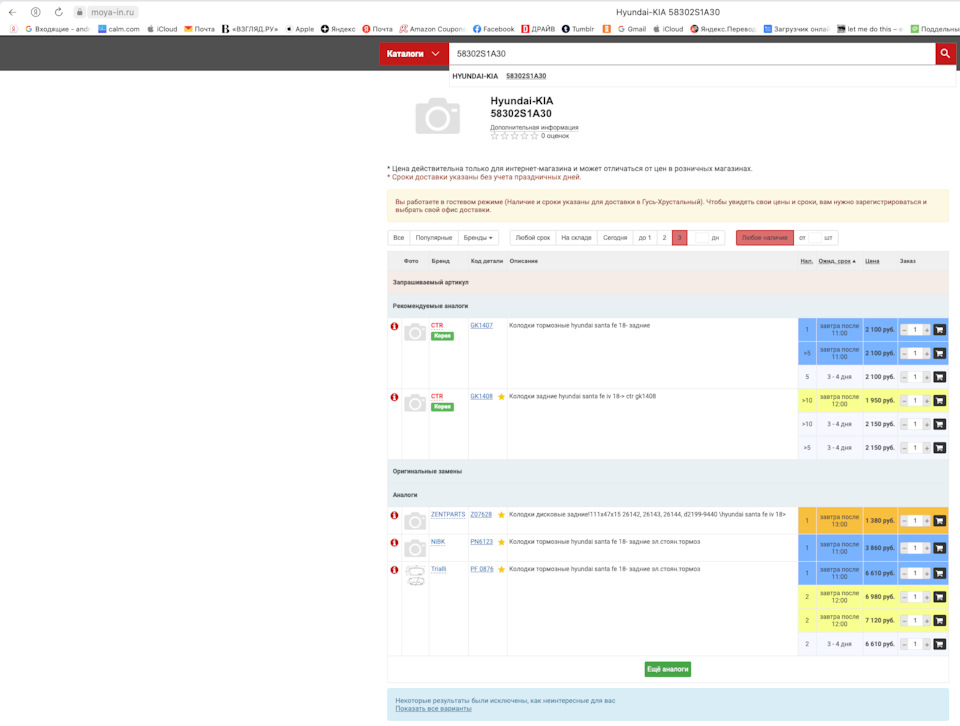Open the "Загрузчик онлайн" bookmark
960x726 pixels.
796,29
